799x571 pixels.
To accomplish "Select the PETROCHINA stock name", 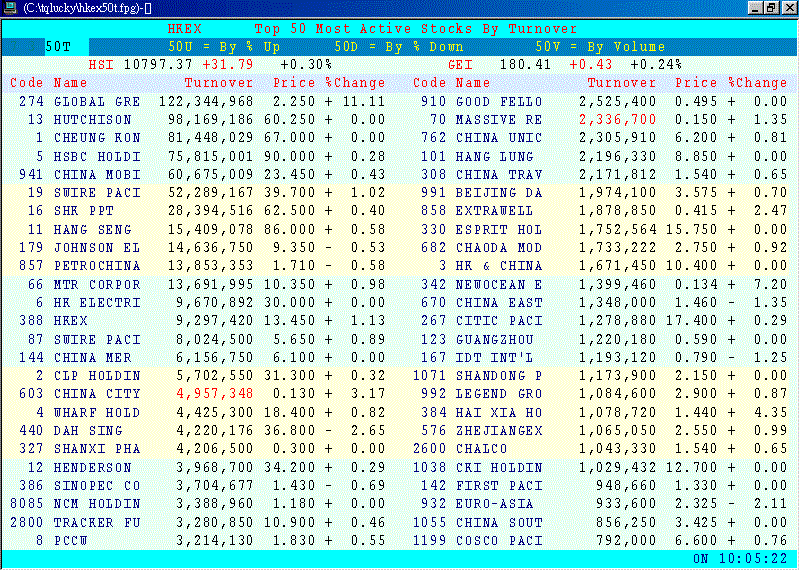I will point(97,266).
